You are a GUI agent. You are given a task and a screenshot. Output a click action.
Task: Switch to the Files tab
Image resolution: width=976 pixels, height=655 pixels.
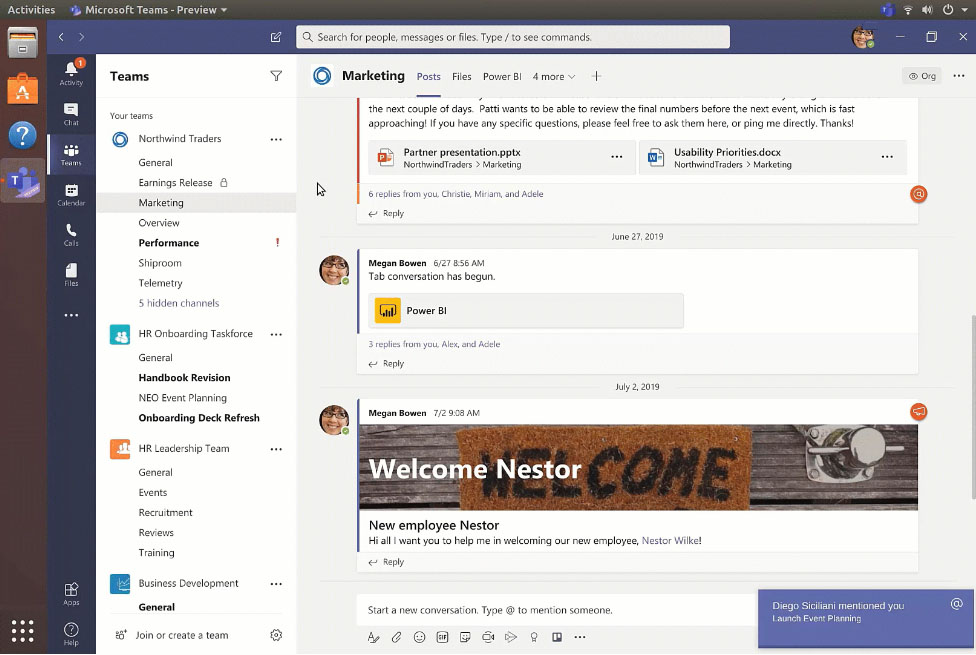coord(461,77)
